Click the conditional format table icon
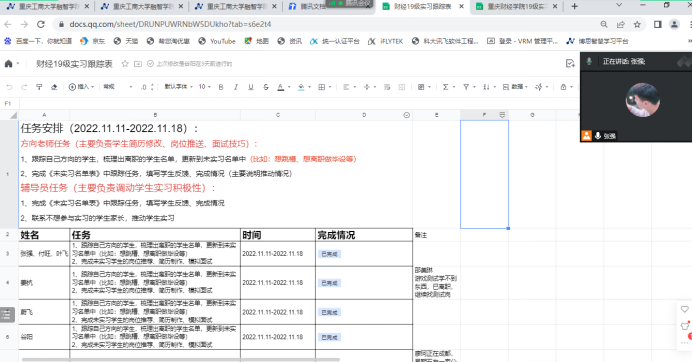The image size is (693, 362). tap(421, 87)
